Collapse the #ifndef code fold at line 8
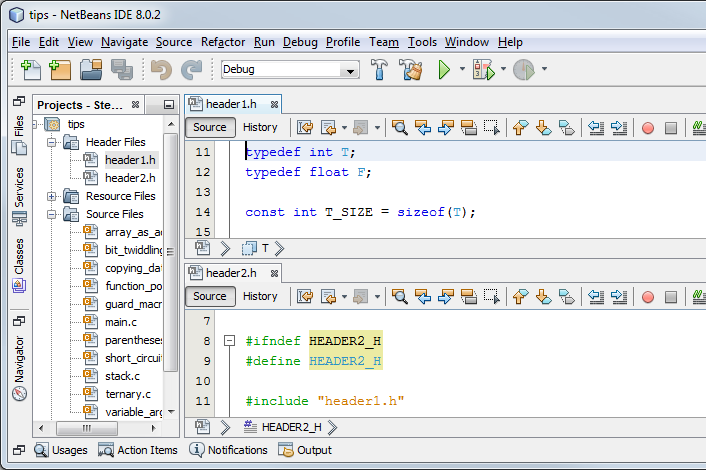The image size is (706, 470). coord(229,341)
